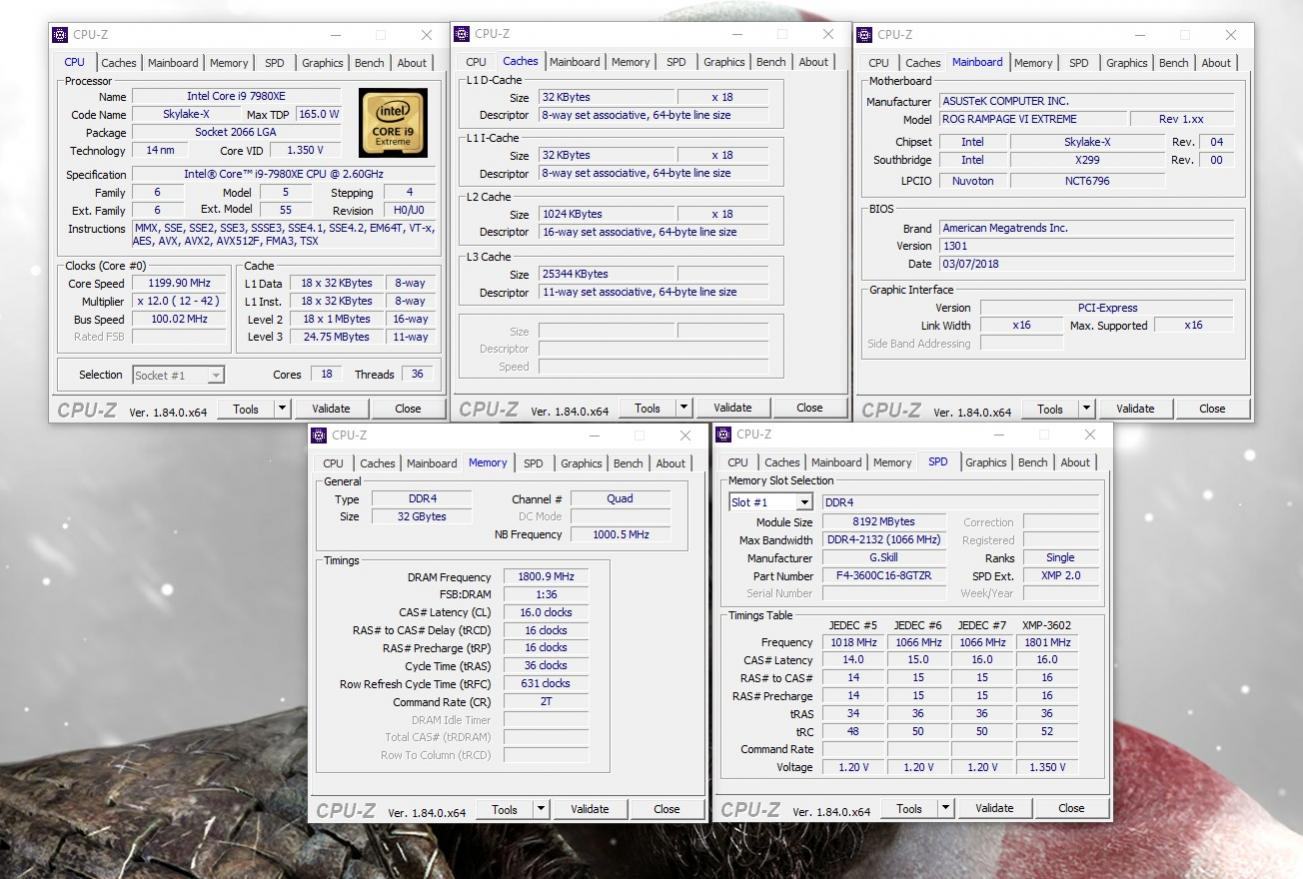Screen dimensions: 1303x879
Task: Click the Graphic Interface Version PCI-Express field
Action: [x=1107, y=308]
